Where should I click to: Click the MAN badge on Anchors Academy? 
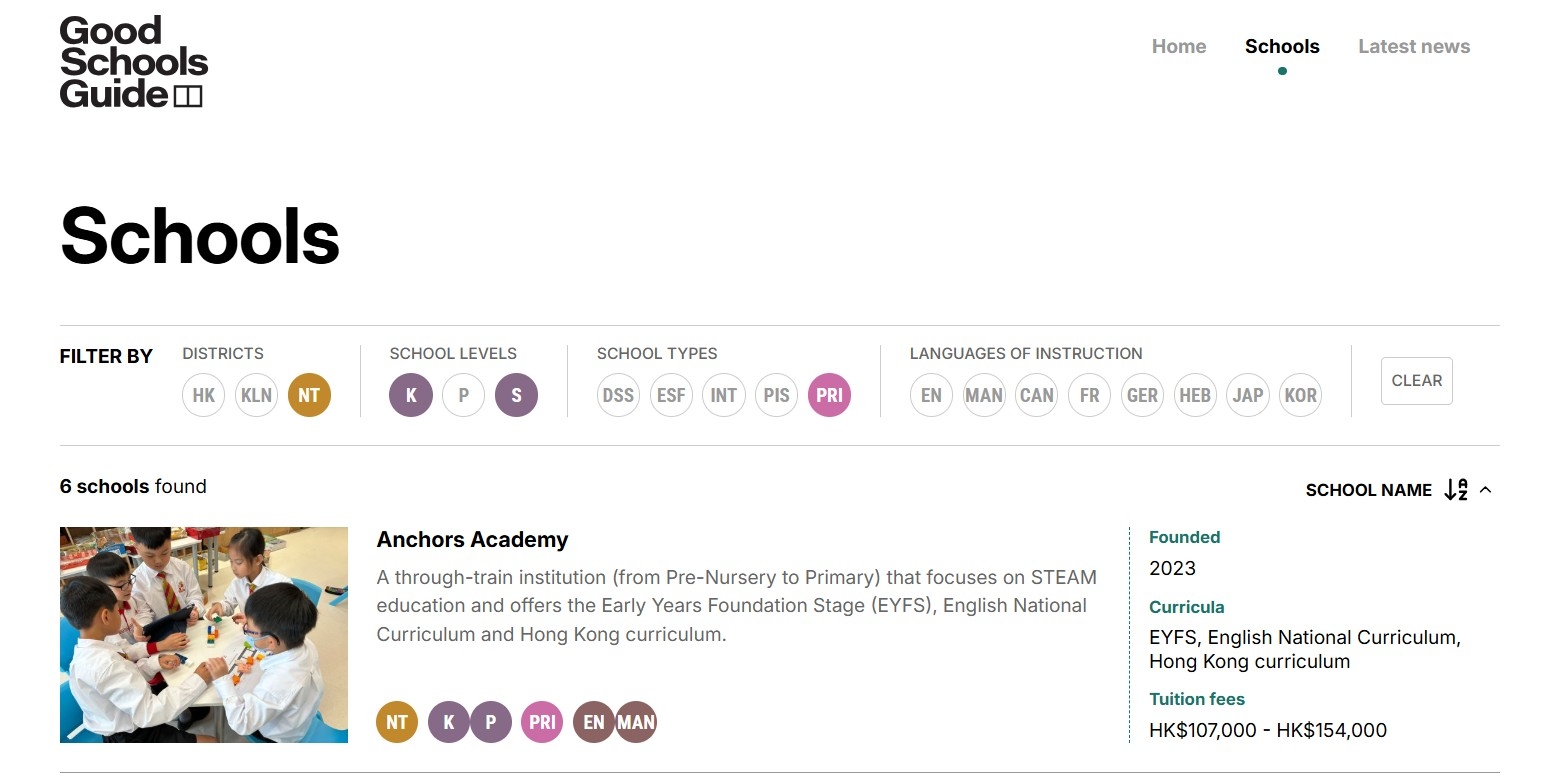[636, 722]
